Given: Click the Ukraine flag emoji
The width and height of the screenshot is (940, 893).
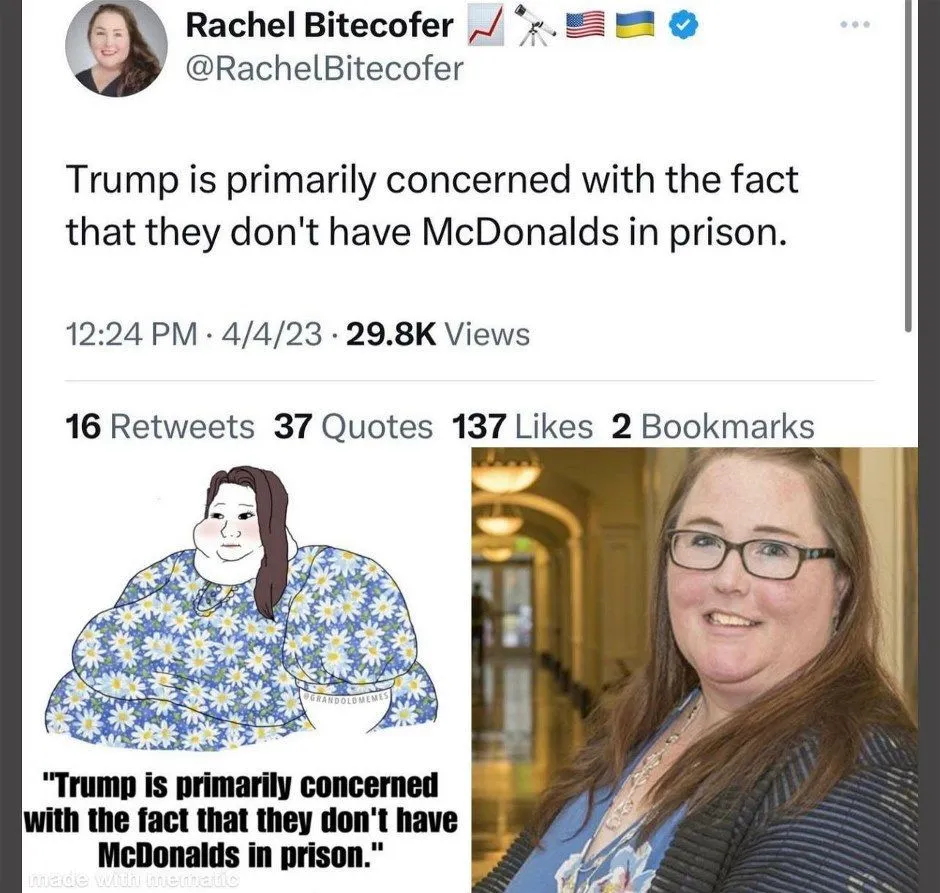Looking at the screenshot, I should [634, 26].
